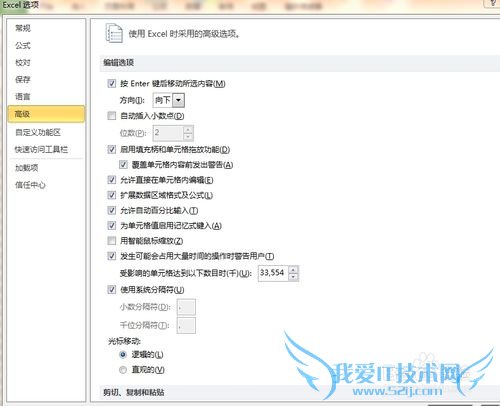Viewport: 500px width, 406px height.
Task: Click the 小数分隔符 input box
Action: point(186,307)
